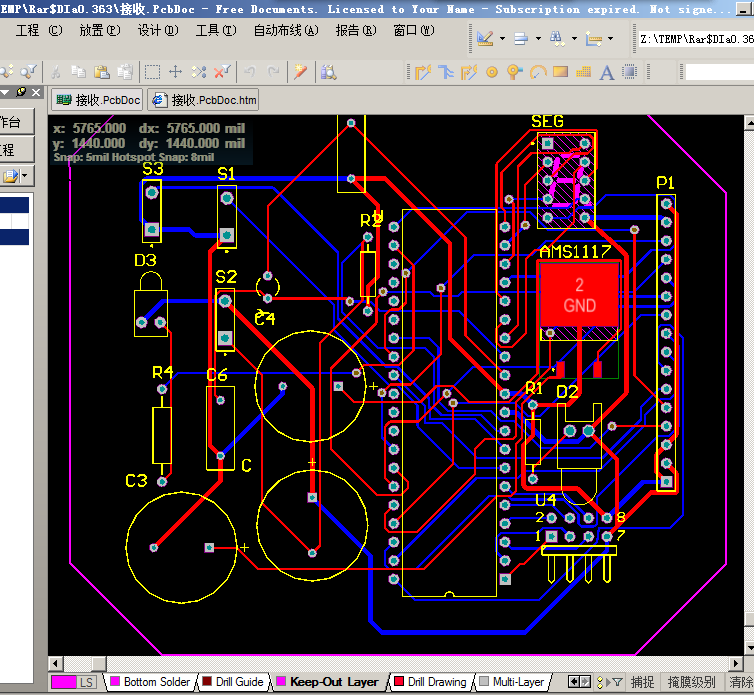Click the Paste clipboard icon

(101, 72)
